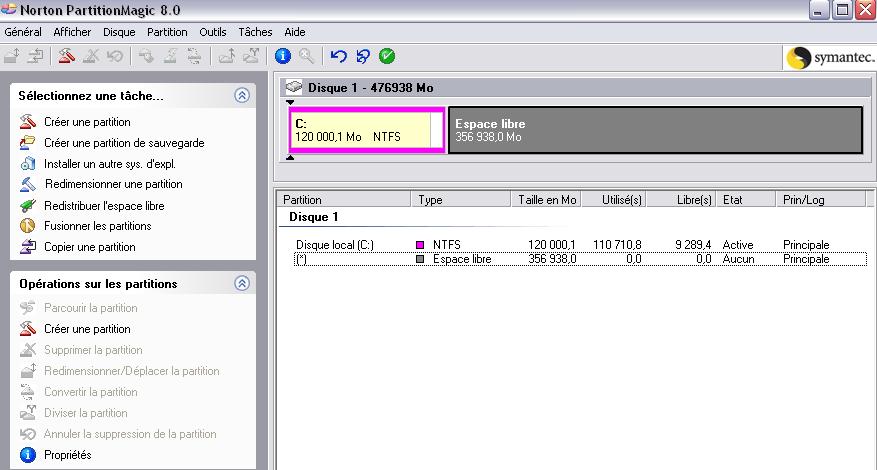Screen dimensions: 877x470
Task: Open the Aide menu
Action: point(295,32)
